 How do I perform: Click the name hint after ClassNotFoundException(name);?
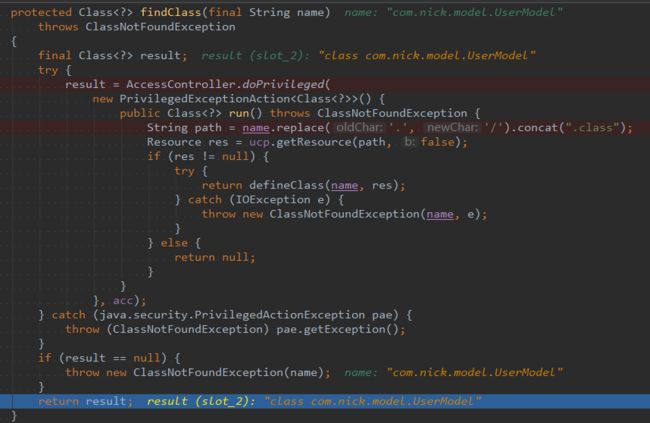point(454,373)
